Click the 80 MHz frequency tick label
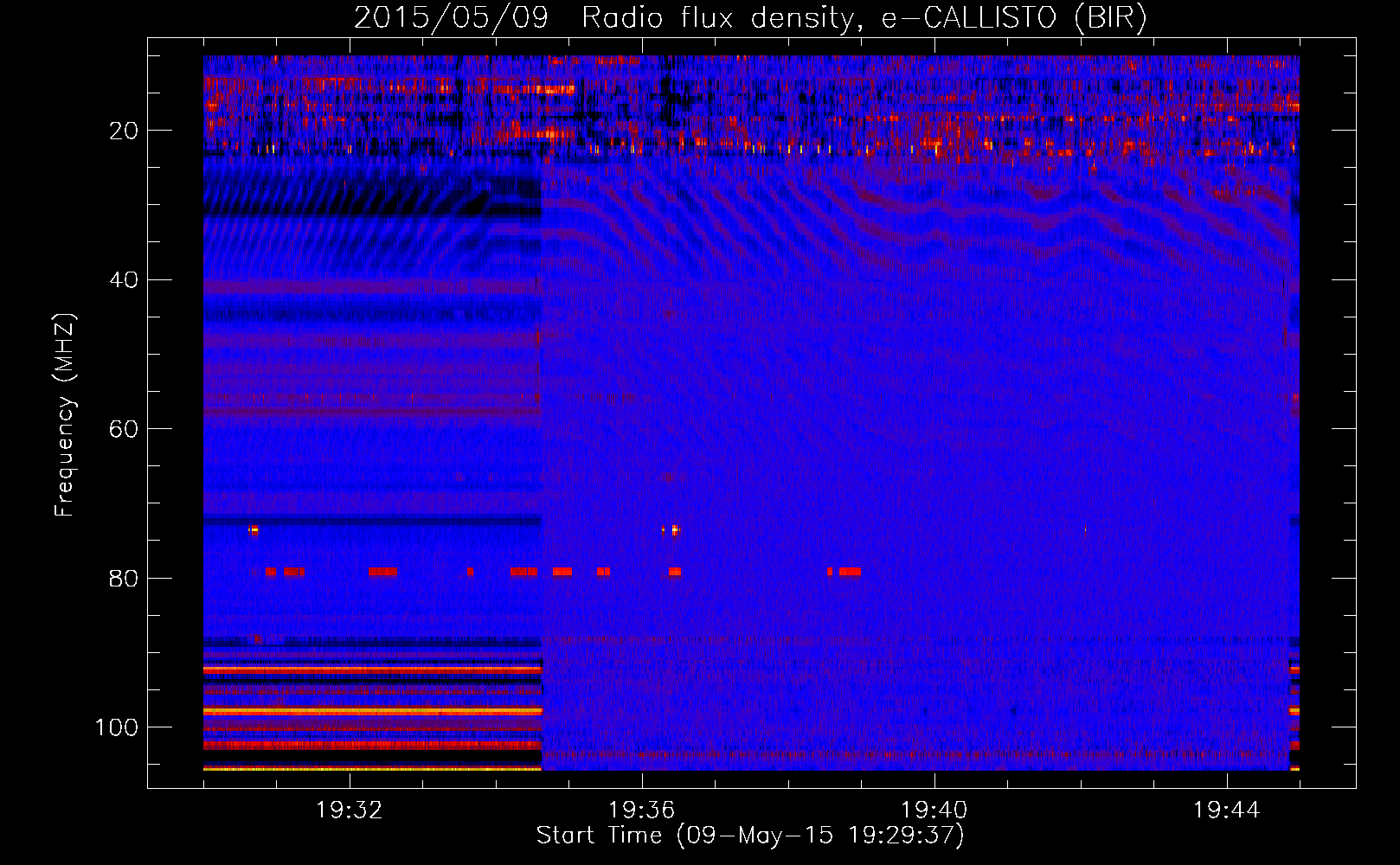Image resolution: width=1400 pixels, height=865 pixels. click(124, 579)
